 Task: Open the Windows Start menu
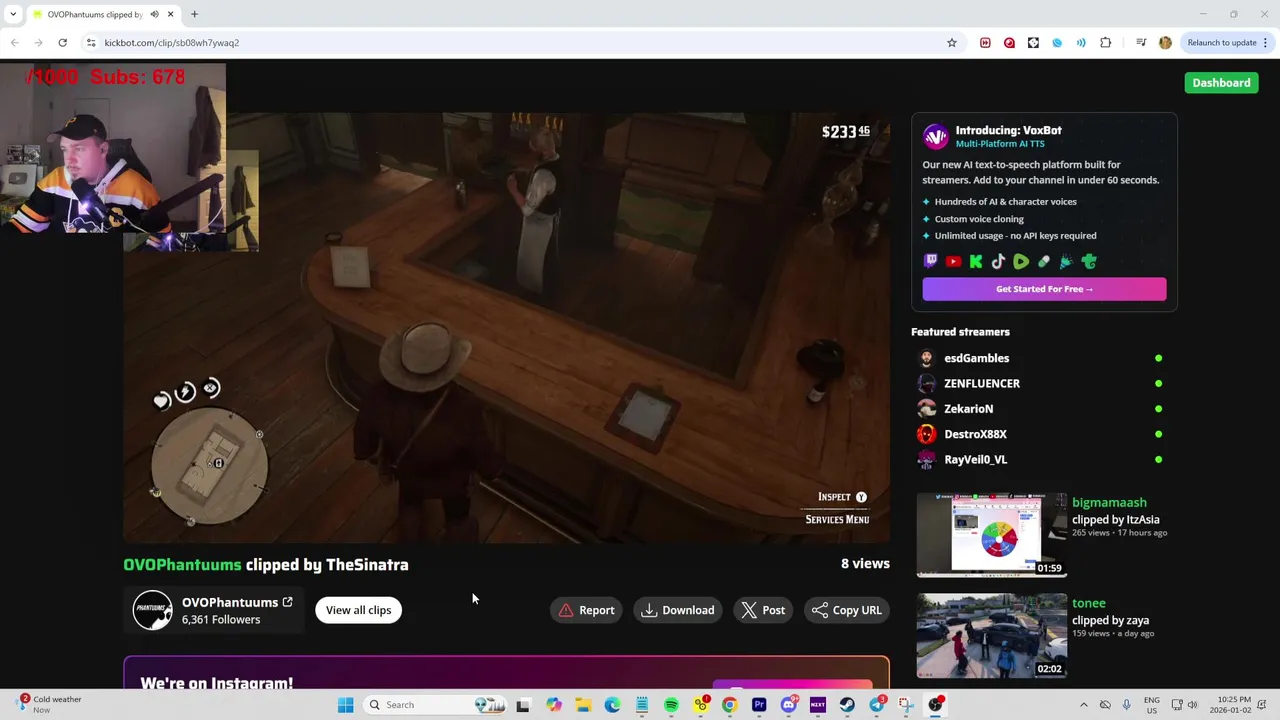345,705
